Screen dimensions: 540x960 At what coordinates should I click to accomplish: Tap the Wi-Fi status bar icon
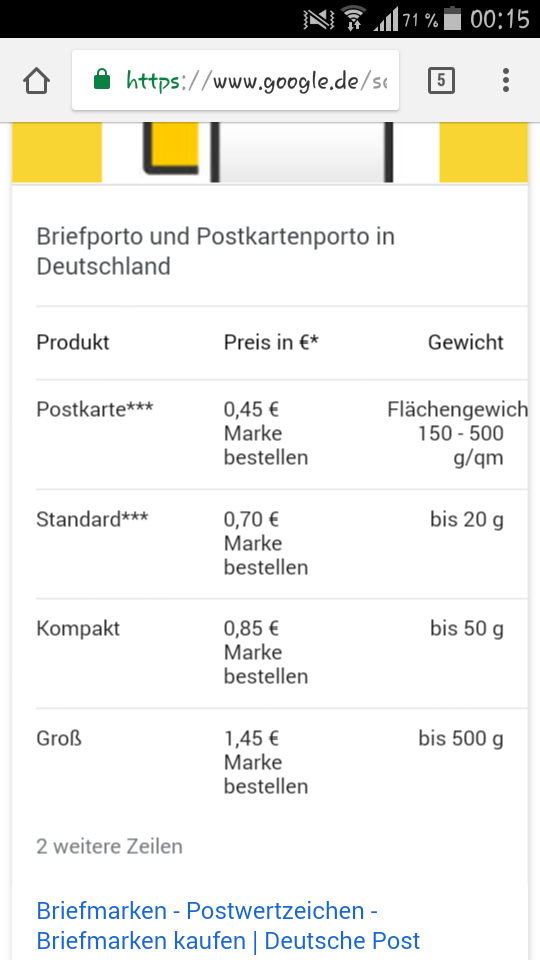tap(353, 18)
